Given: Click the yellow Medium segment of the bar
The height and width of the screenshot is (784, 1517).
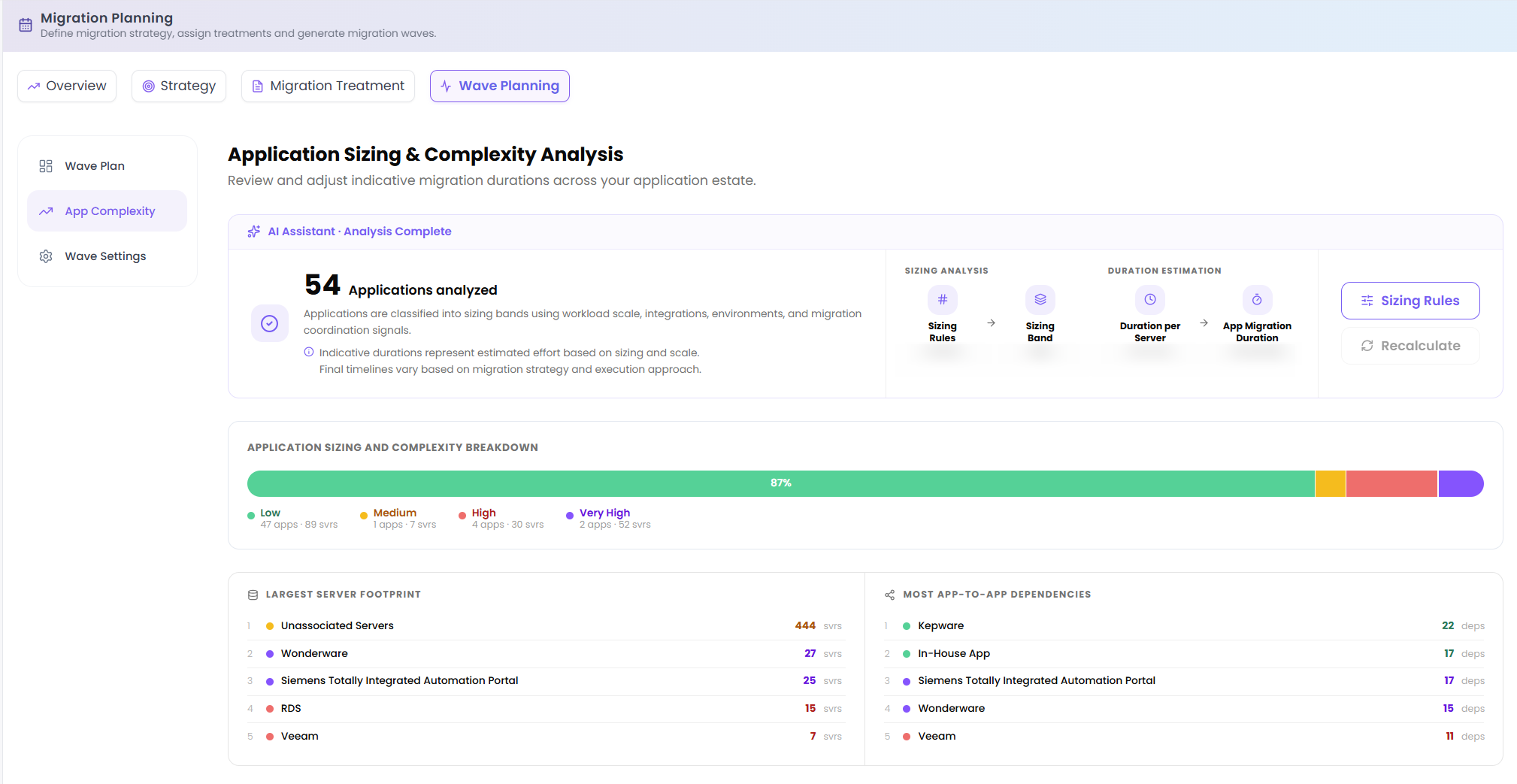Looking at the screenshot, I should 1331,483.
